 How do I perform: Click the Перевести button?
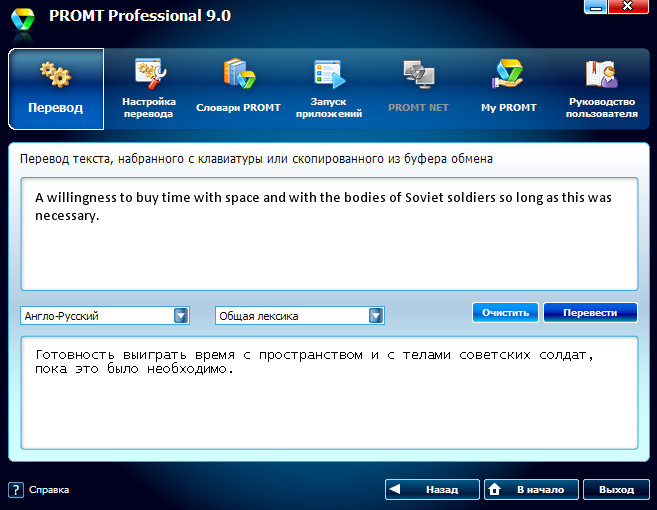[590, 313]
